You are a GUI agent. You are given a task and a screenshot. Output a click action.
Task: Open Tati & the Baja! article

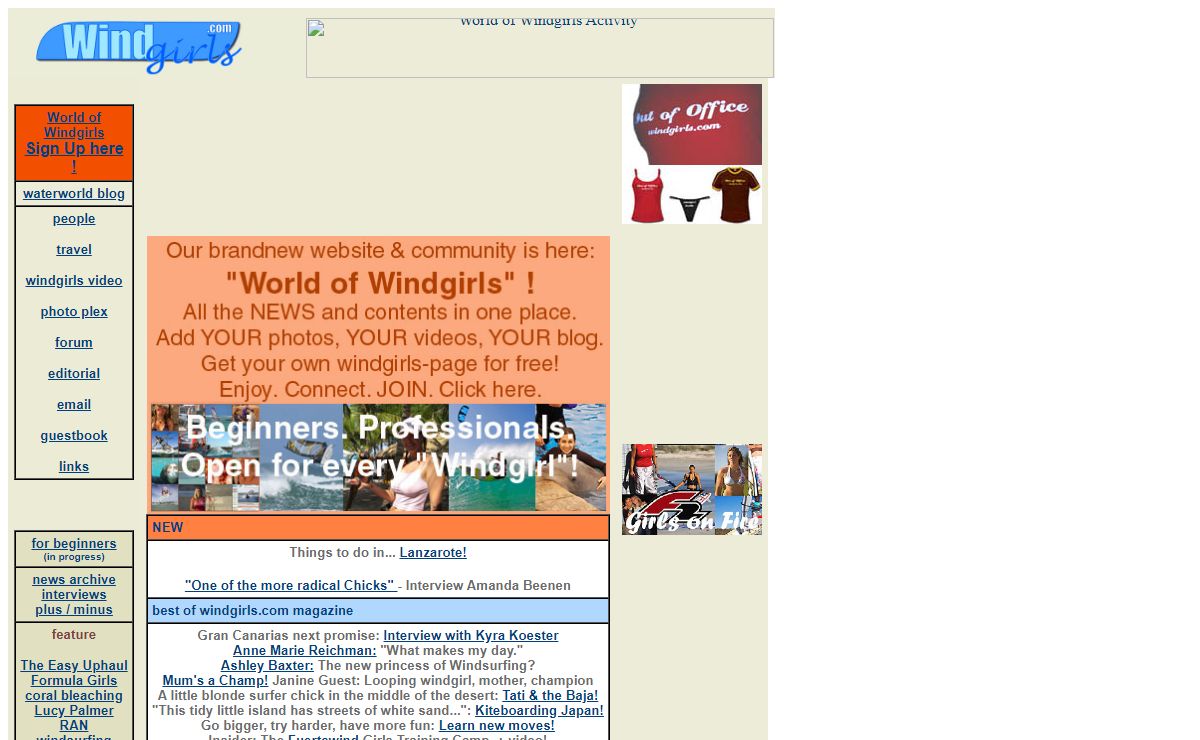click(550, 696)
